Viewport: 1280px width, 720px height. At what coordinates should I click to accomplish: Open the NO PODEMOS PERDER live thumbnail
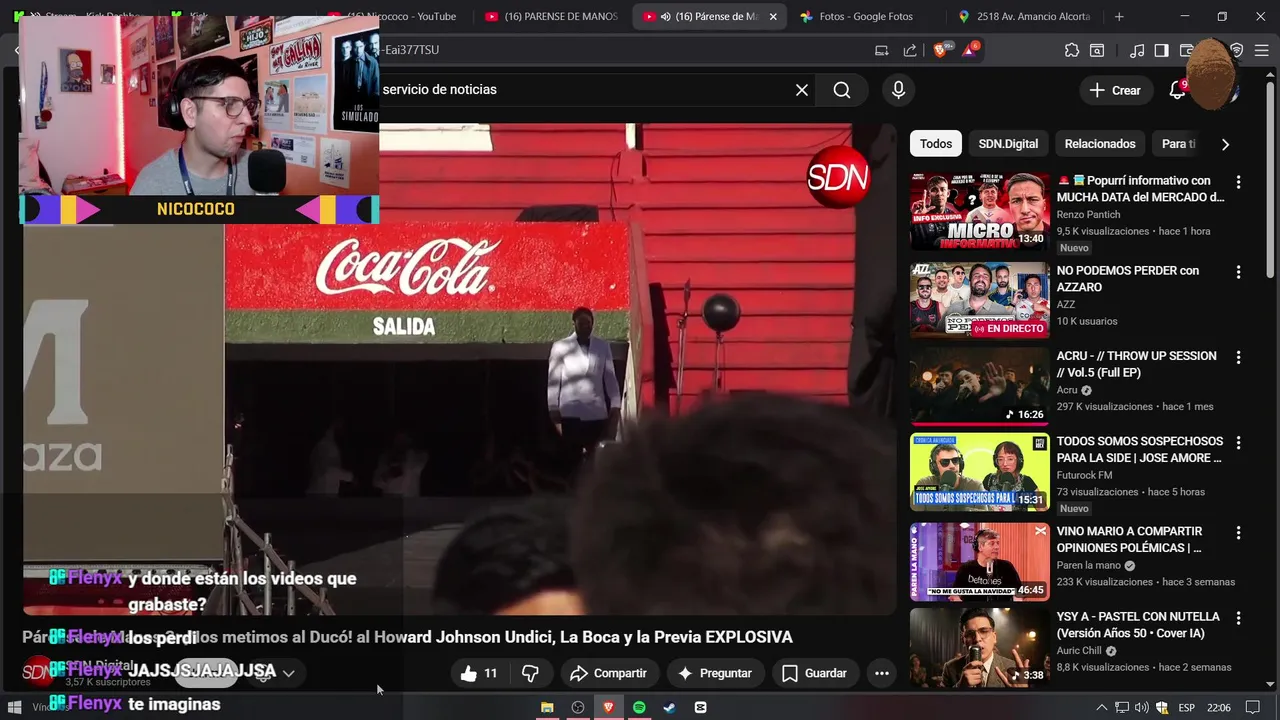(979, 300)
